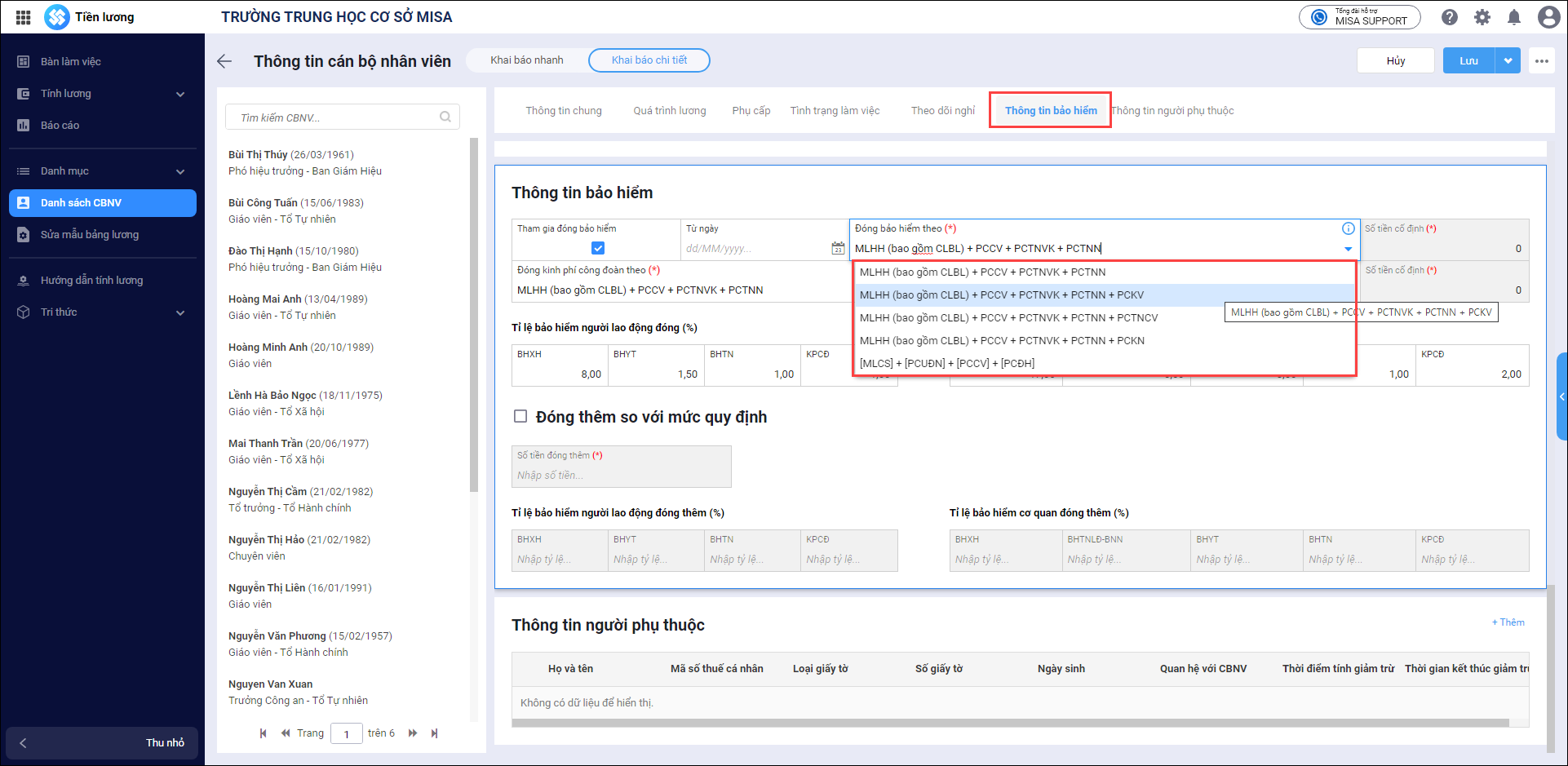Expand the Tri thức sidebar menu
Viewport: 1568px width, 766px height.
pyautogui.click(x=103, y=312)
